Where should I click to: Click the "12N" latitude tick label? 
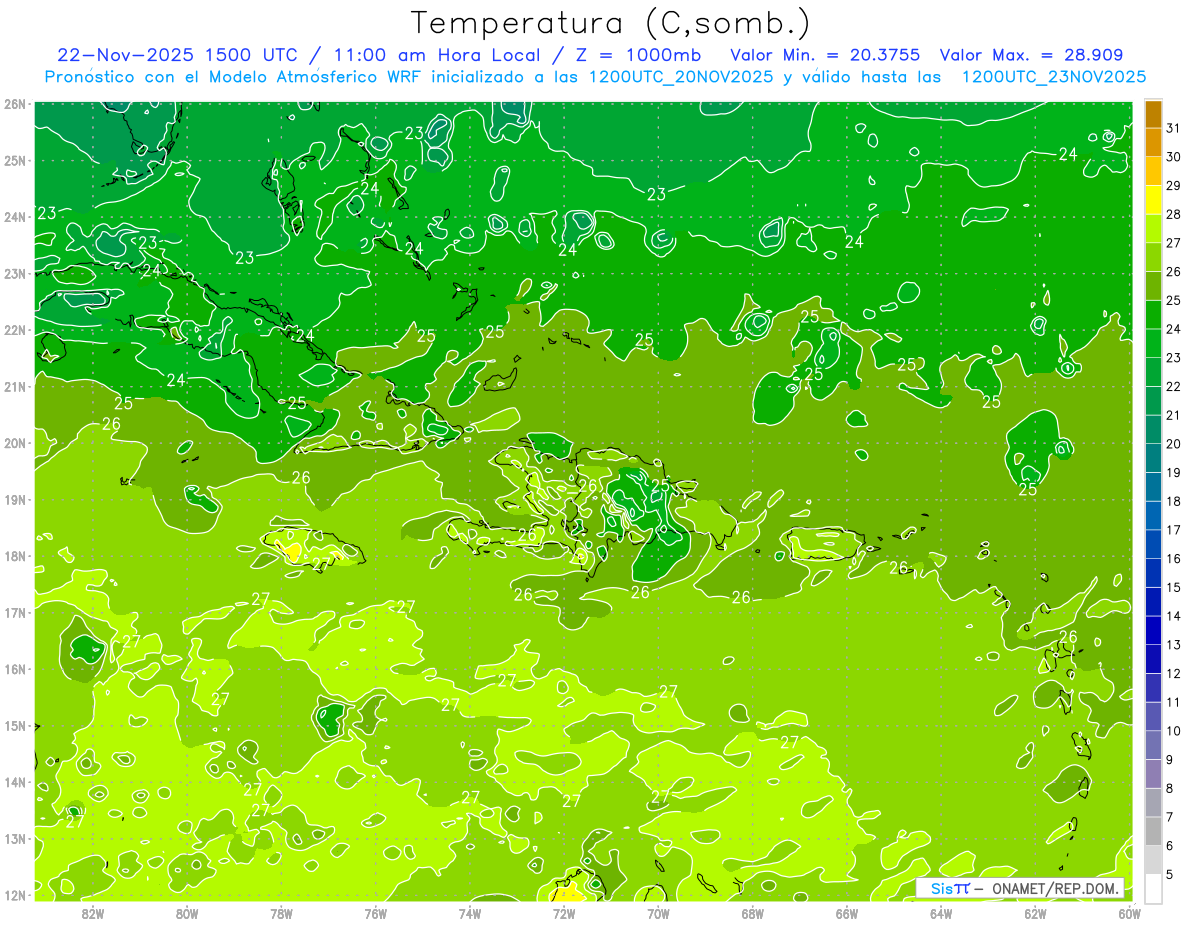pyautogui.click(x=16, y=895)
